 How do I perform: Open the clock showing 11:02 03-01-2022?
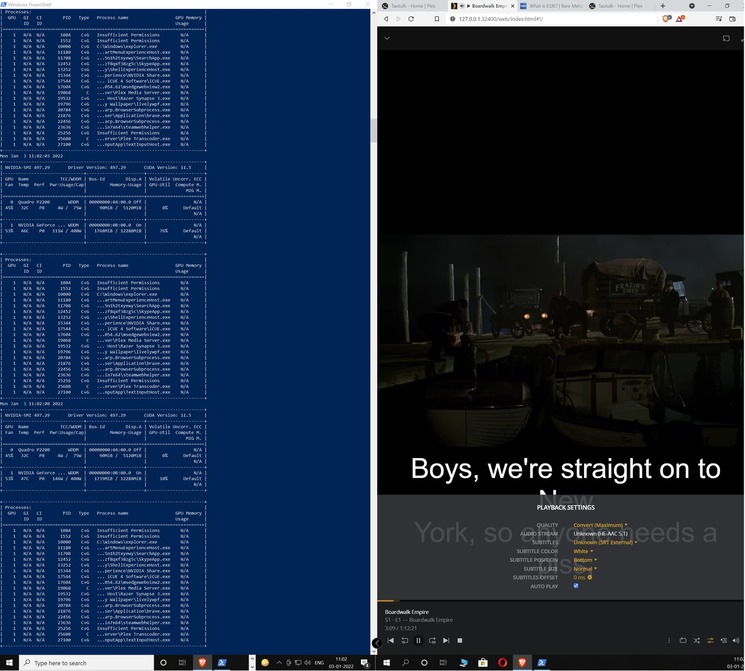click(x=341, y=662)
